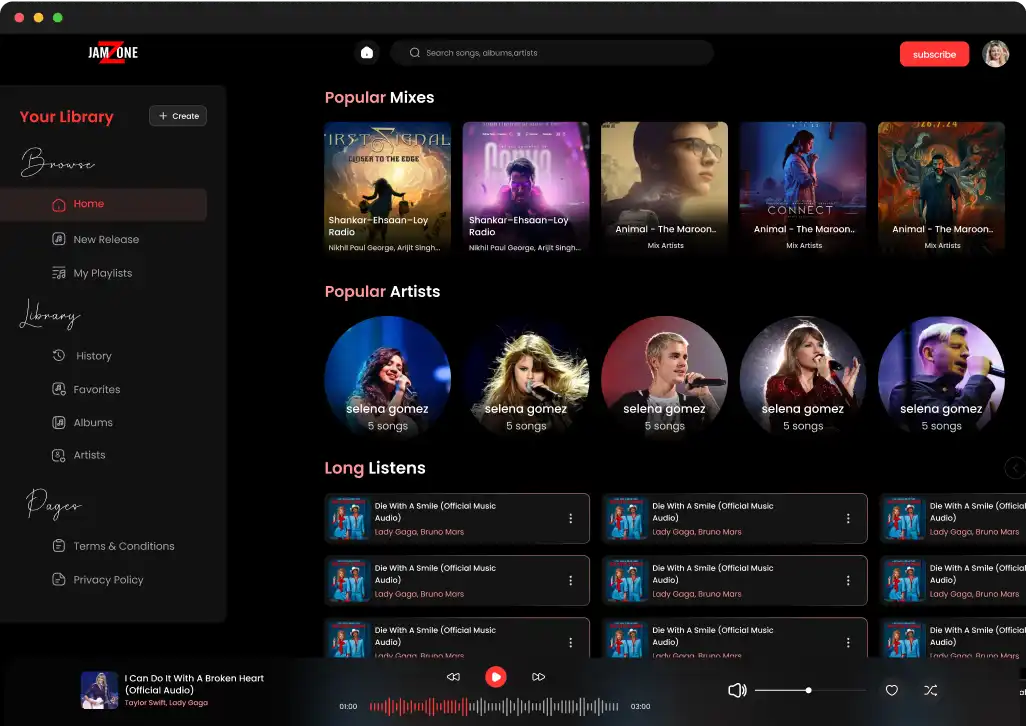Click the Artists sidebar icon
The width and height of the screenshot is (1026, 726).
[x=58, y=455]
